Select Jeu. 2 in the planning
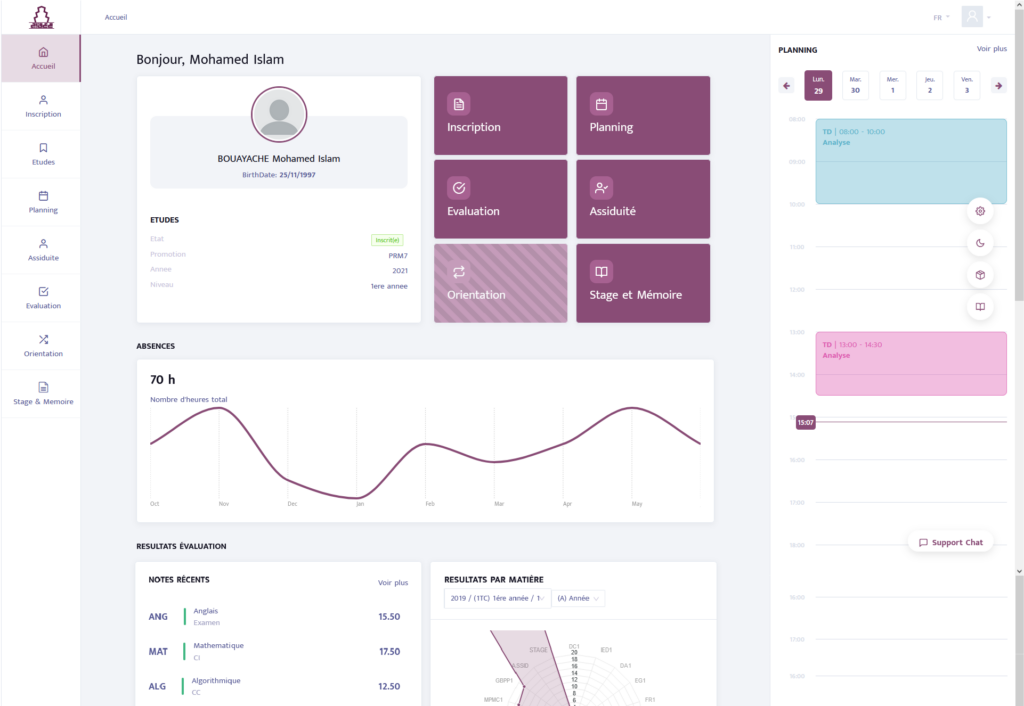1024x706 pixels. [930, 86]
